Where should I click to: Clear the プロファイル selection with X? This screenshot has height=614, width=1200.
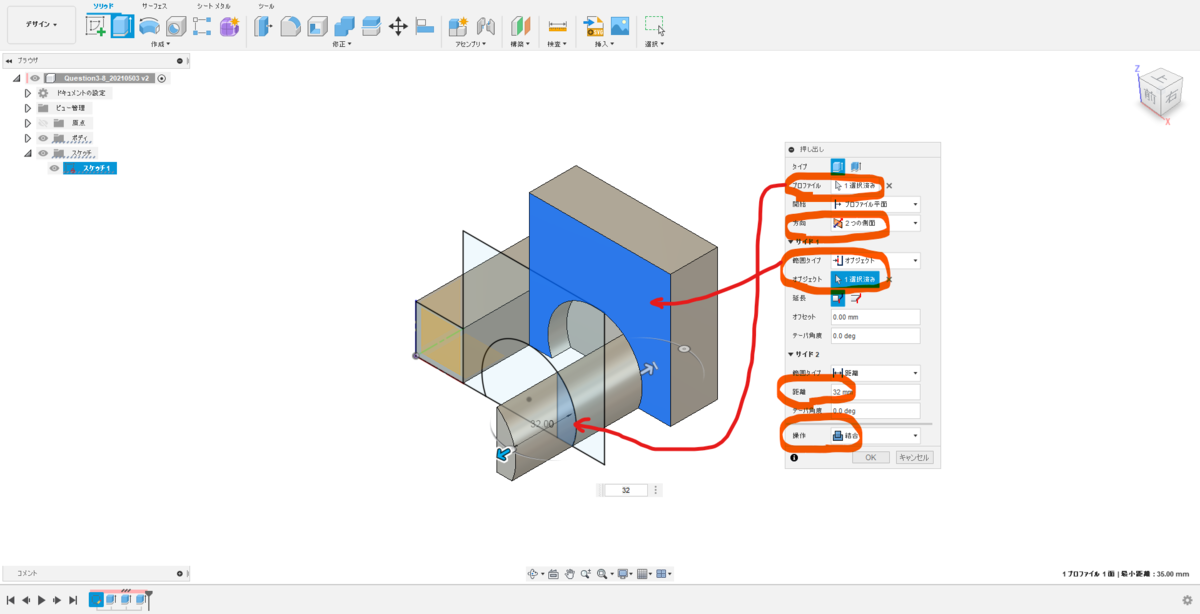[889, 186]
